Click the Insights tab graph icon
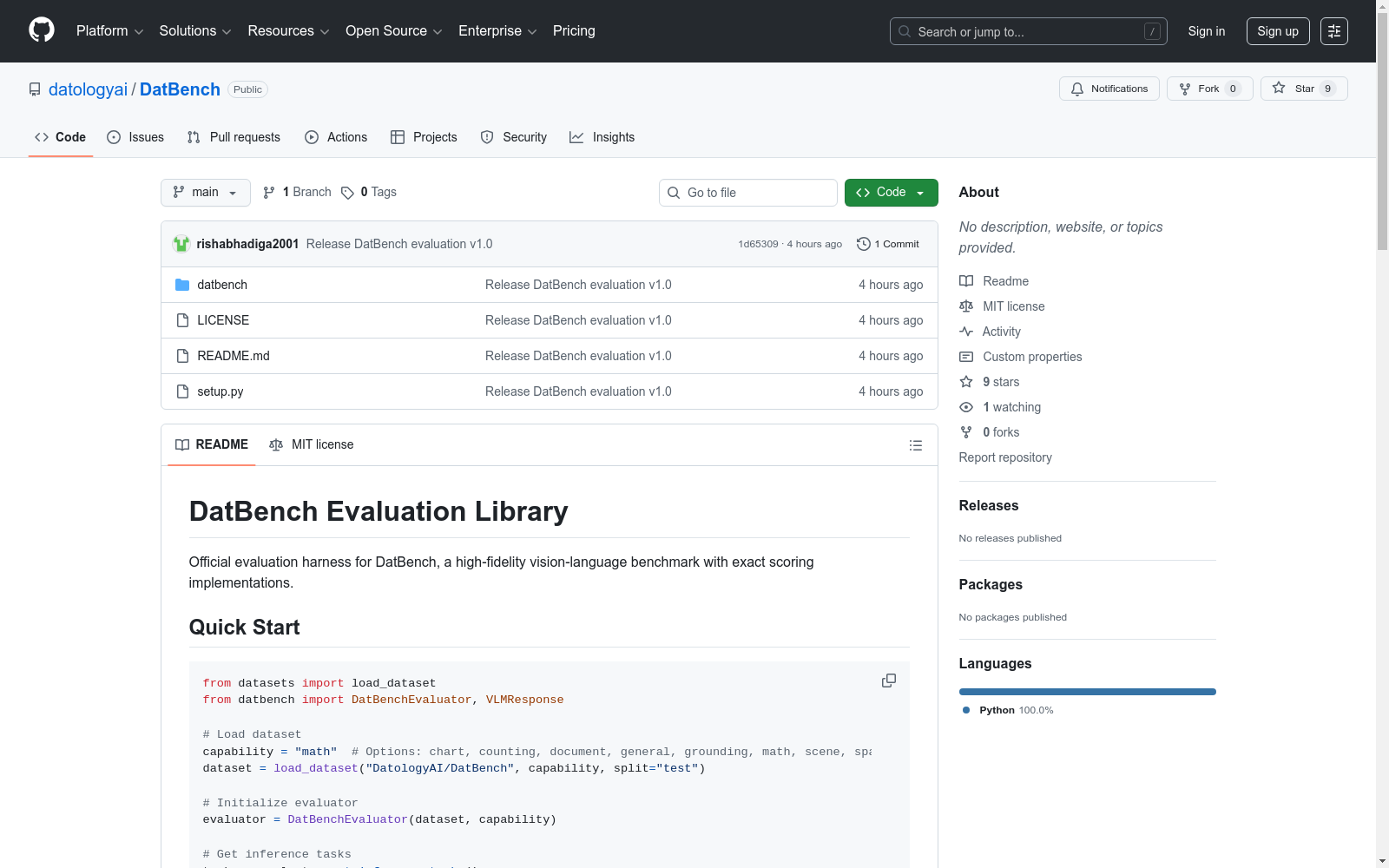1389x868 pixels. [x=576, y=137]
